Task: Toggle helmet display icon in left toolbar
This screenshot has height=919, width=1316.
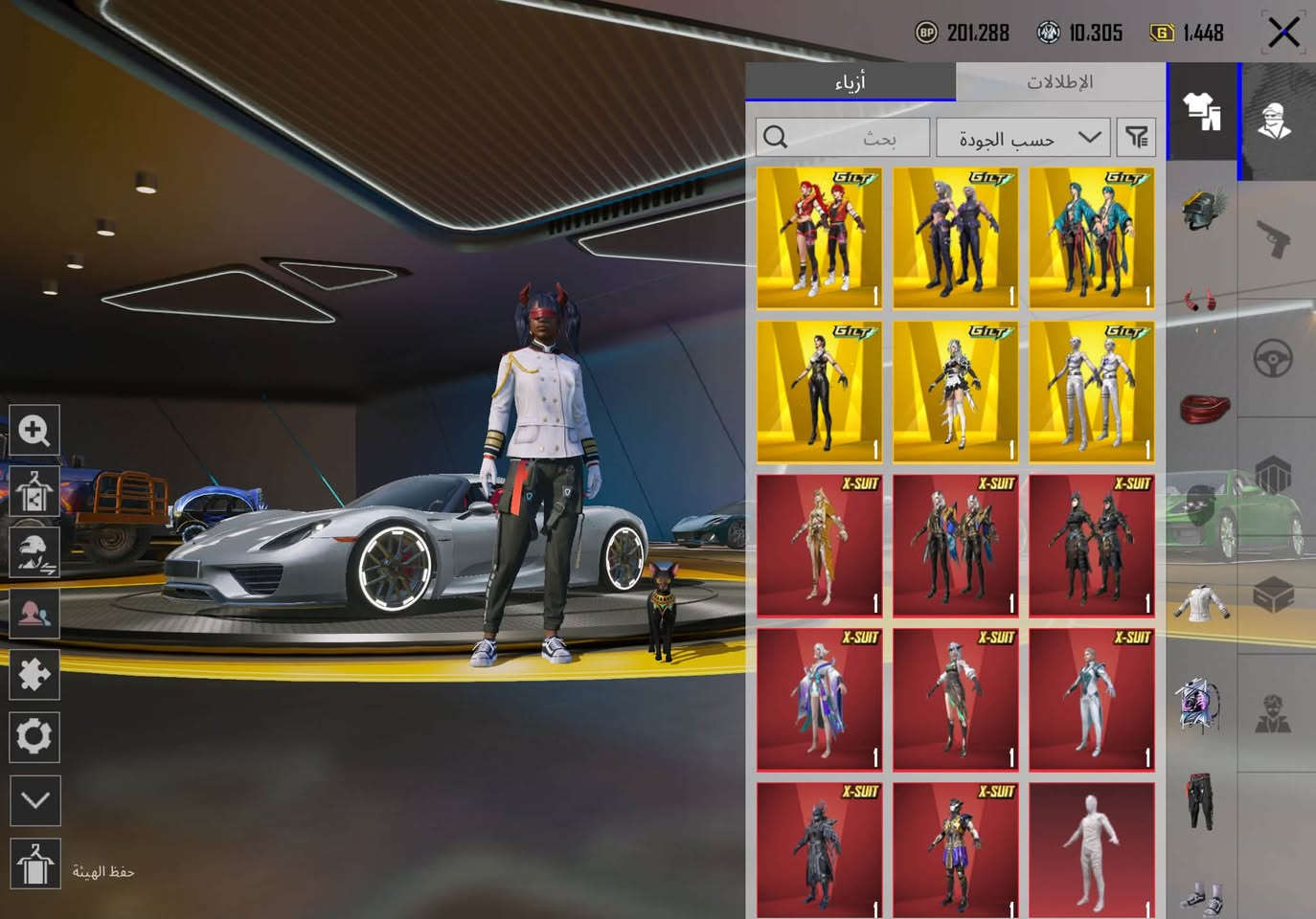Action: [x=34, y=552]
